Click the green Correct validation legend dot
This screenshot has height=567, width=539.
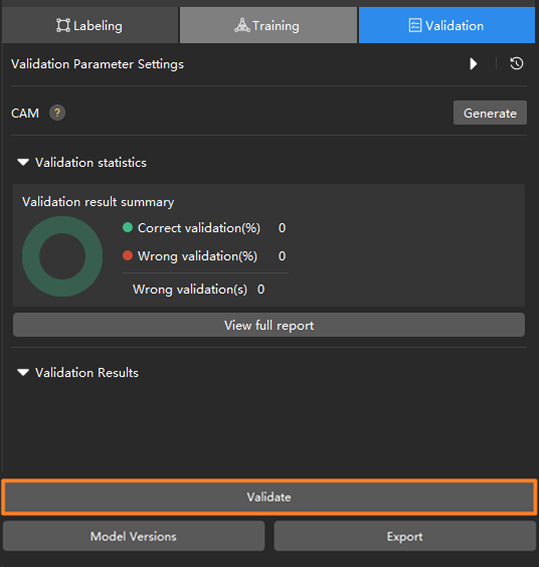(x=128, y=227)
